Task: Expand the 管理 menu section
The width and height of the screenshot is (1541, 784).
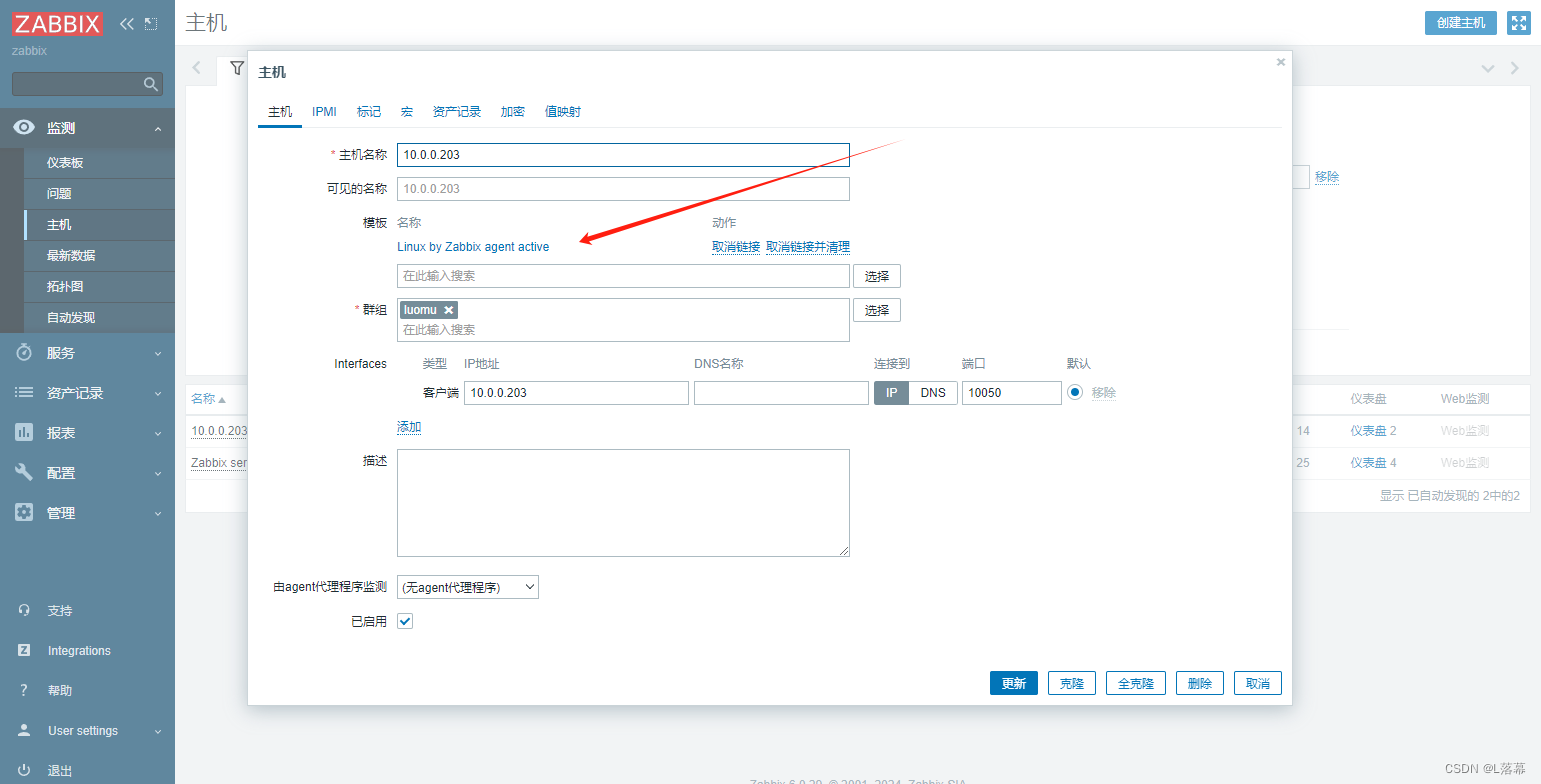Action: tap(158, 513)
